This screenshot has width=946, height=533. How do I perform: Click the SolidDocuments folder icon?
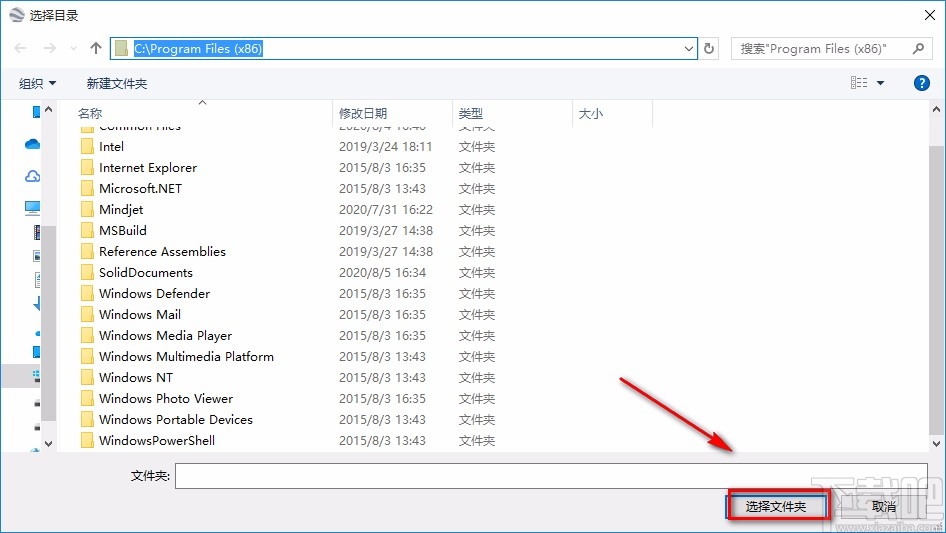point(87,273)
